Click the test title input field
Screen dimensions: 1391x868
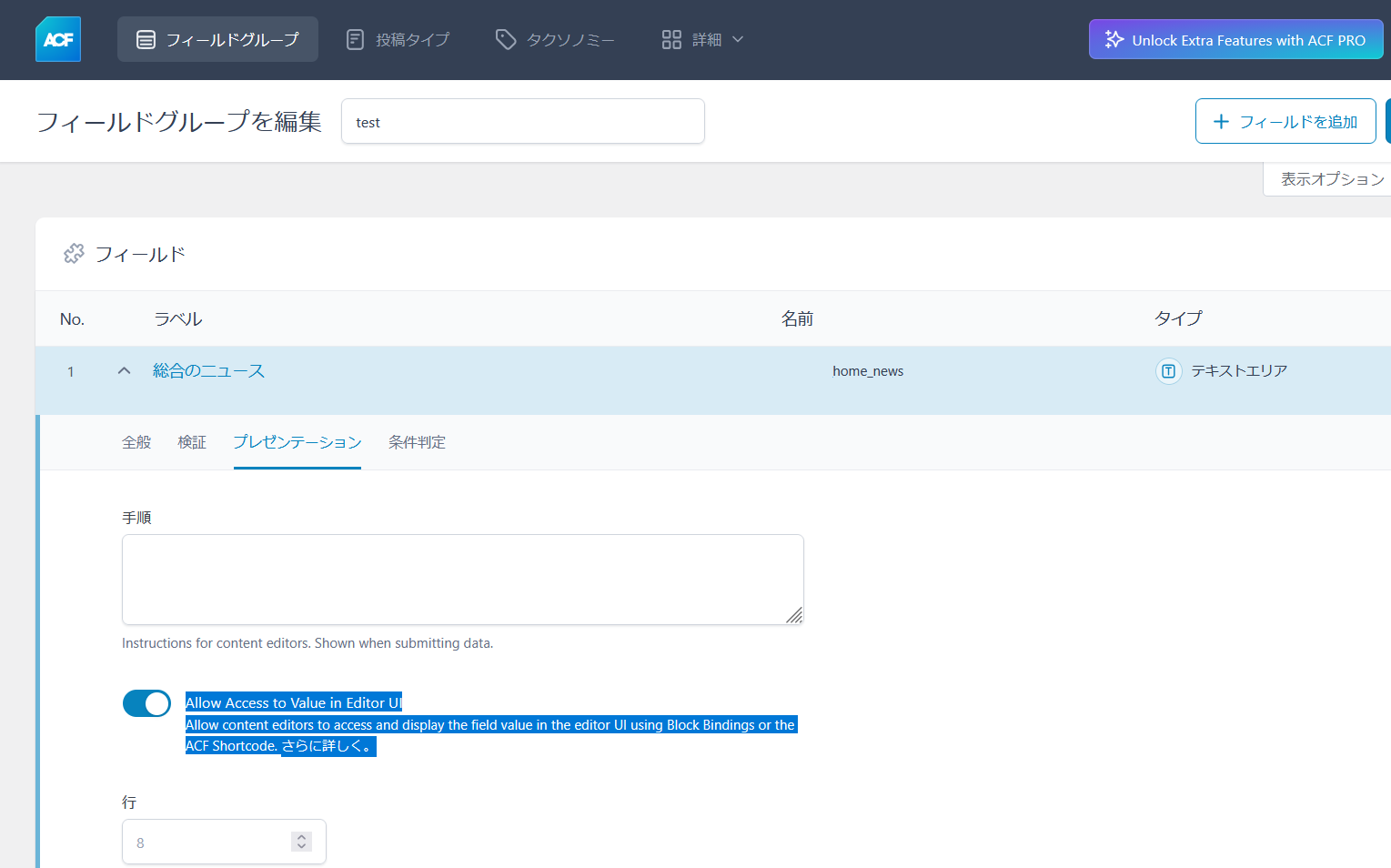click(522, 121)
